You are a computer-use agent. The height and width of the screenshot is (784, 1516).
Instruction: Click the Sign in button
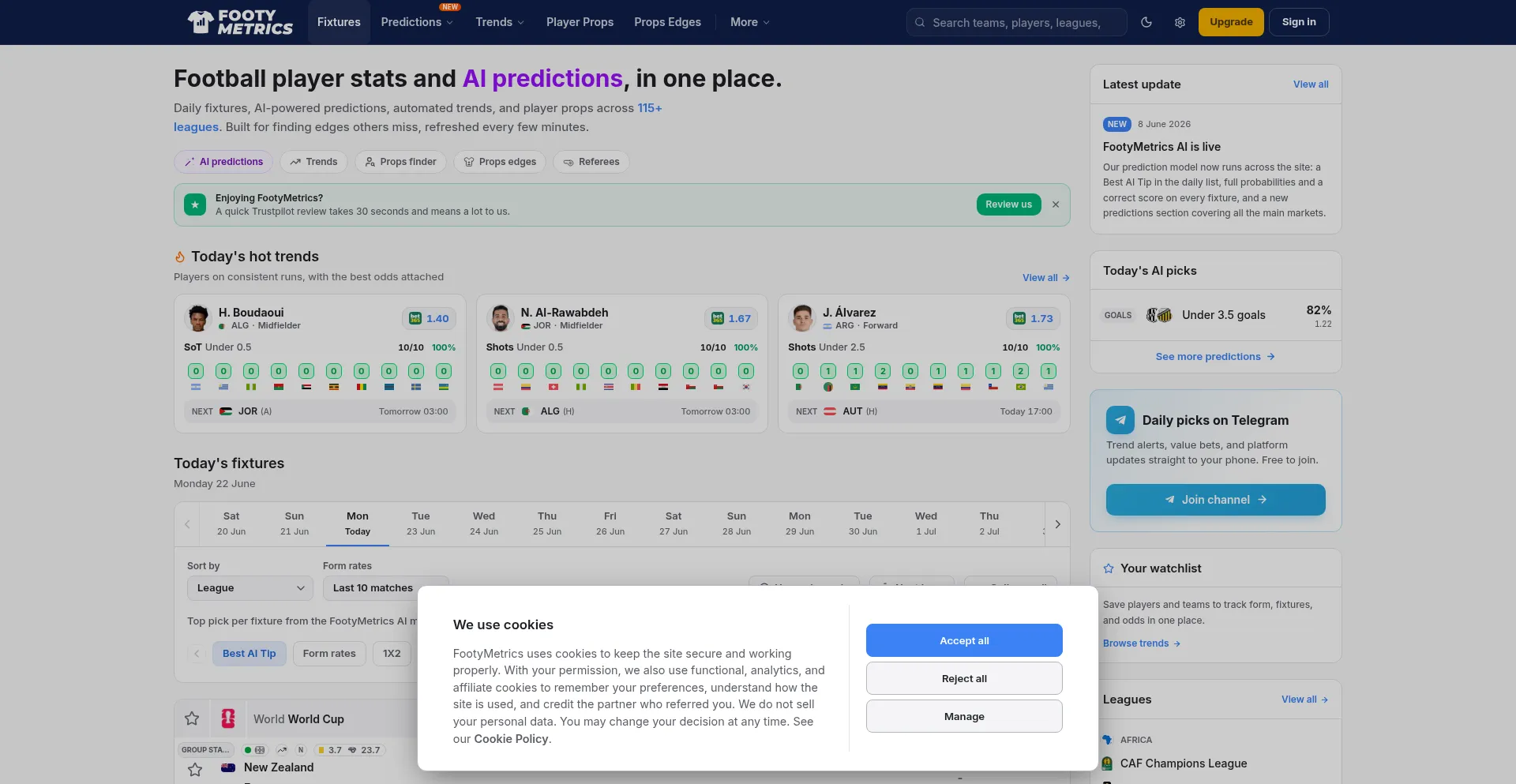click(1299, 22)
